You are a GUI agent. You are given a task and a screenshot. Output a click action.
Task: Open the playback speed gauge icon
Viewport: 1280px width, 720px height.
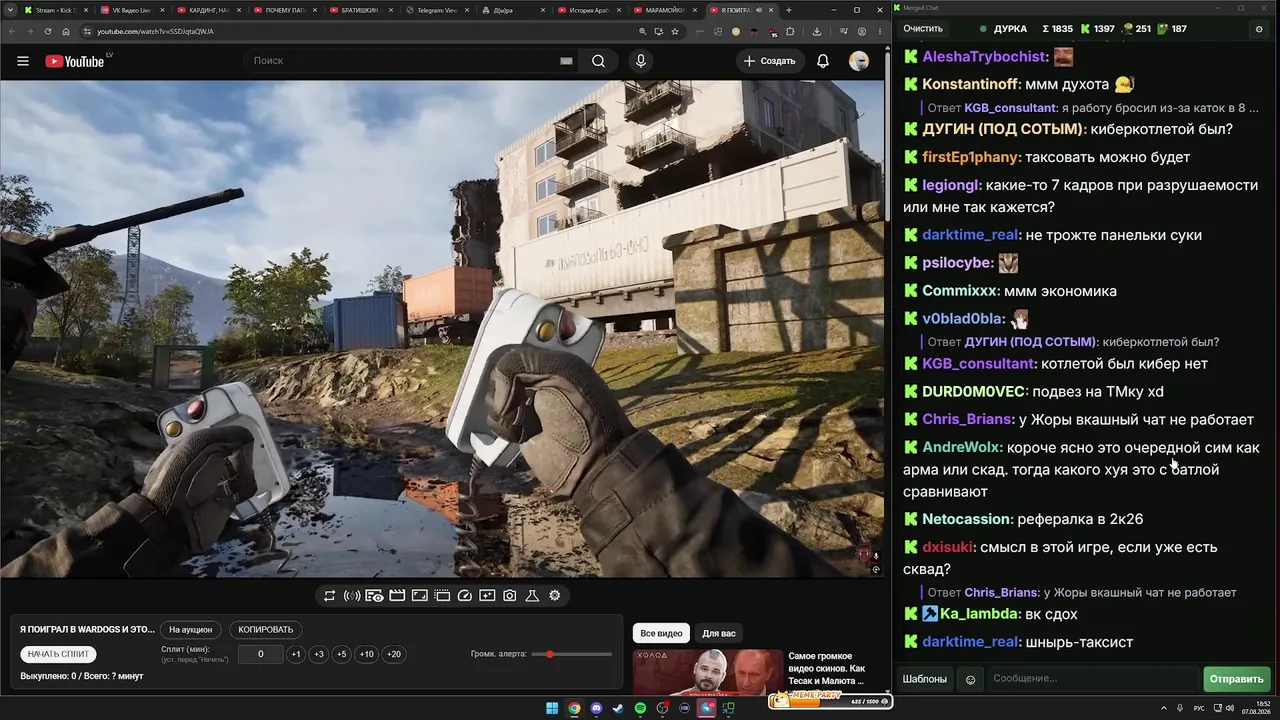point(464,596)
